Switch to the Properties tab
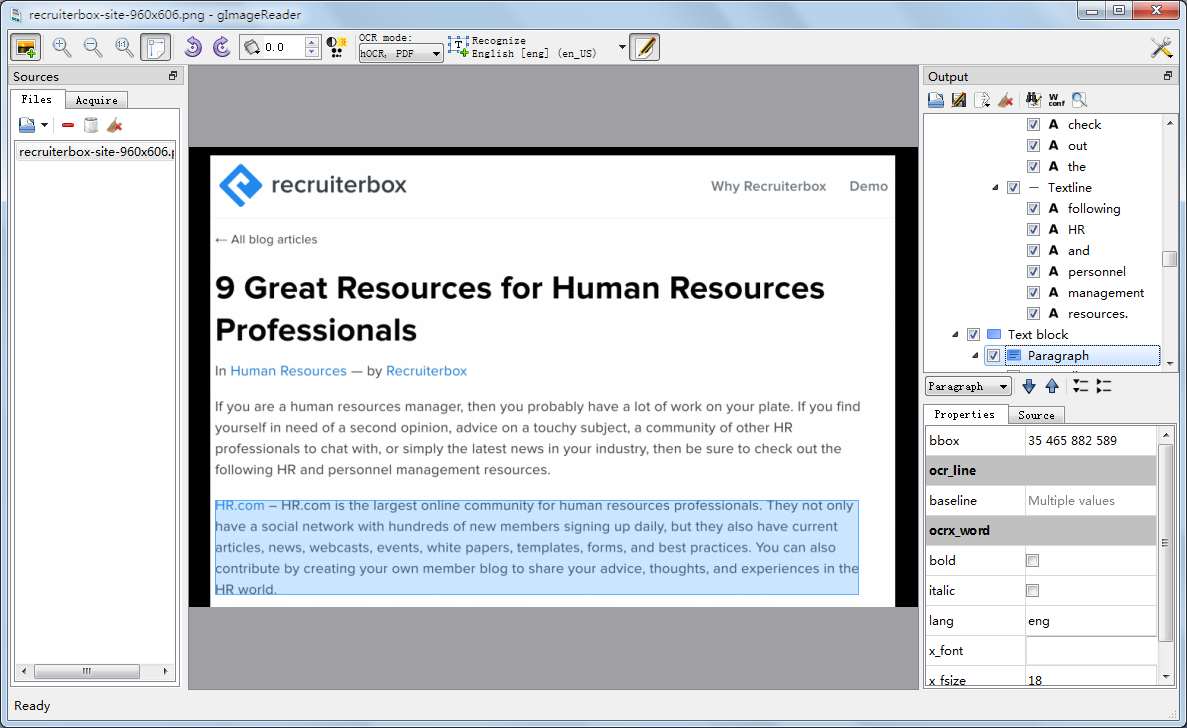 [964, 415]
